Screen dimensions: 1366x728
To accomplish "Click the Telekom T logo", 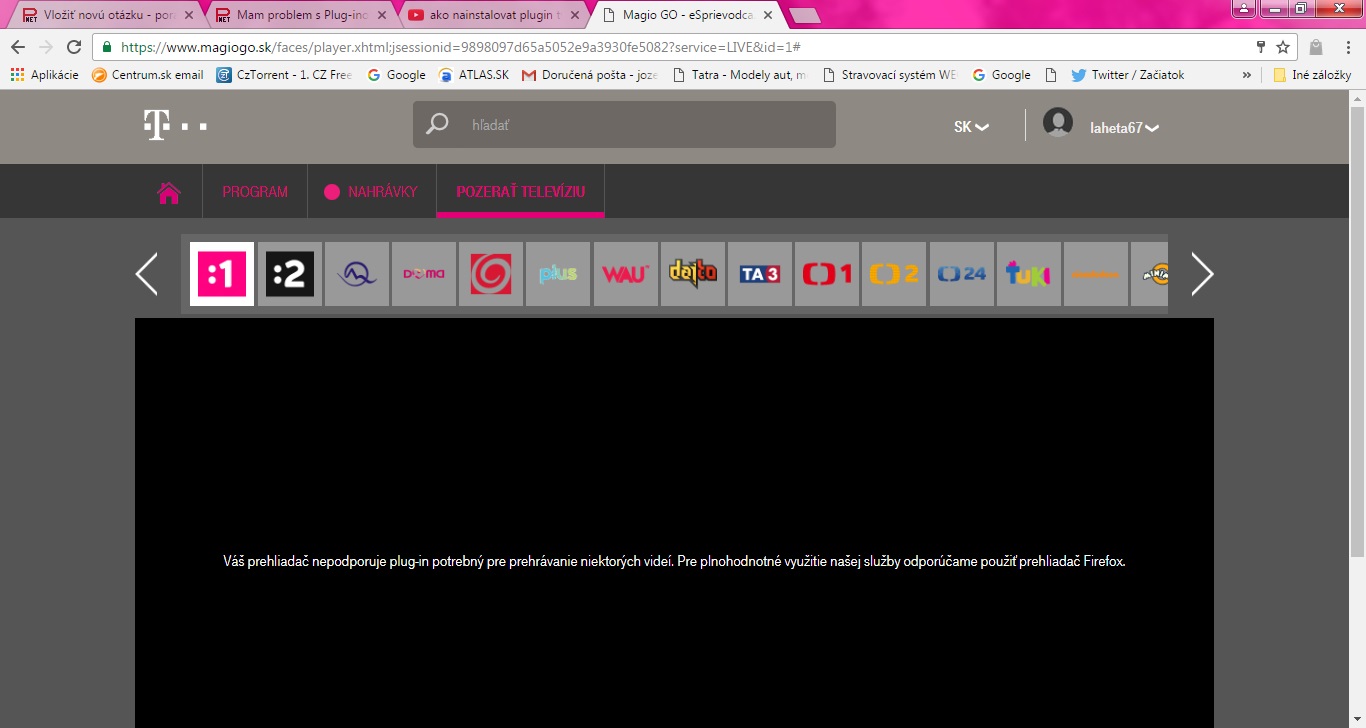I will [175, 126].
